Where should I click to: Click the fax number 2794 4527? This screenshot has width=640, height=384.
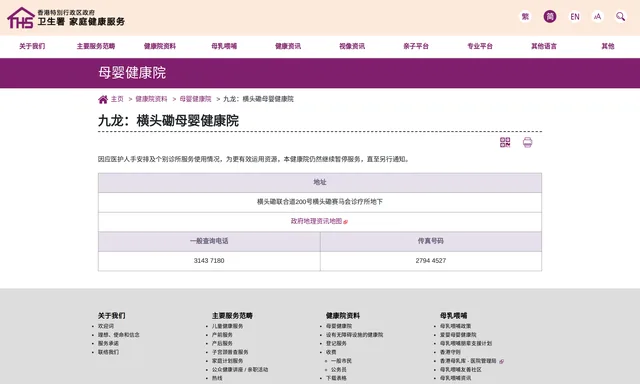[431, 261]
